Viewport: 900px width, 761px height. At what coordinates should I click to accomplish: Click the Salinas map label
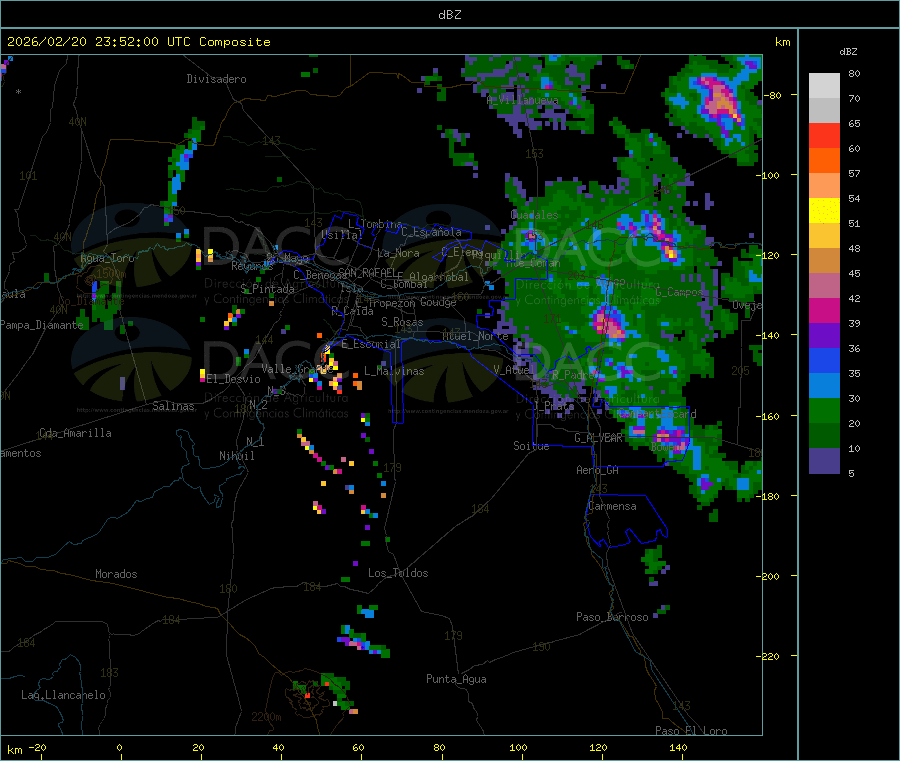point(173,406)
